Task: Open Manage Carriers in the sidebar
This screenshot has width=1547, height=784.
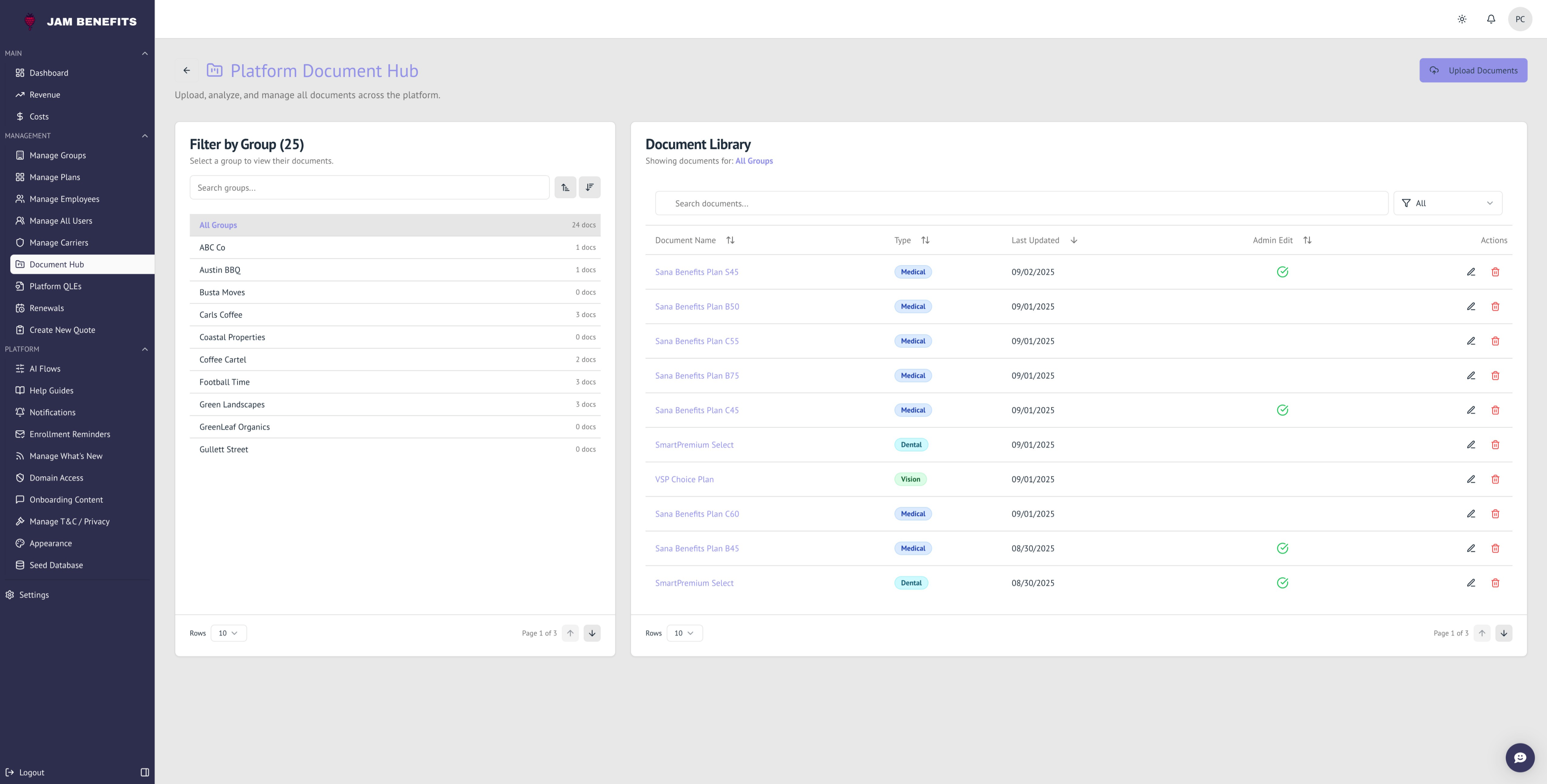Action: (x=59, y=242)
